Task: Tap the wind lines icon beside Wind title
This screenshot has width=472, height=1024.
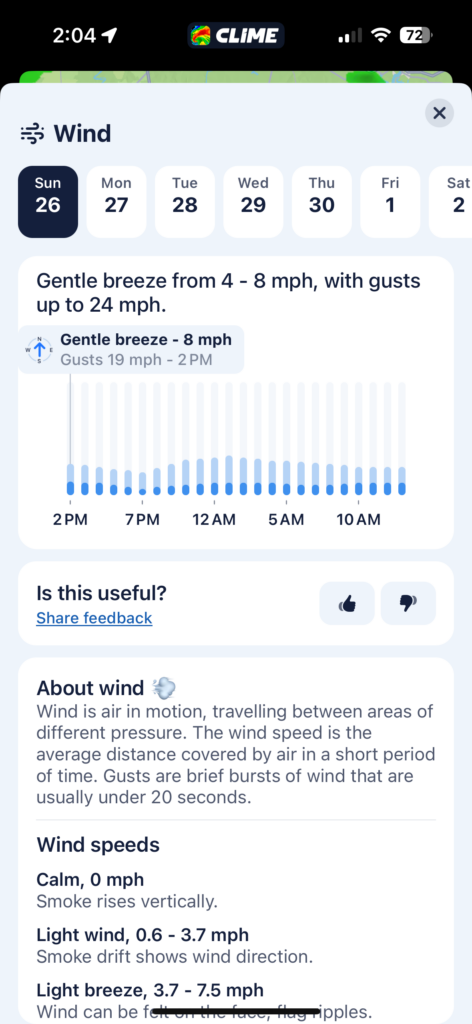Action: click(x=33, y=134)
